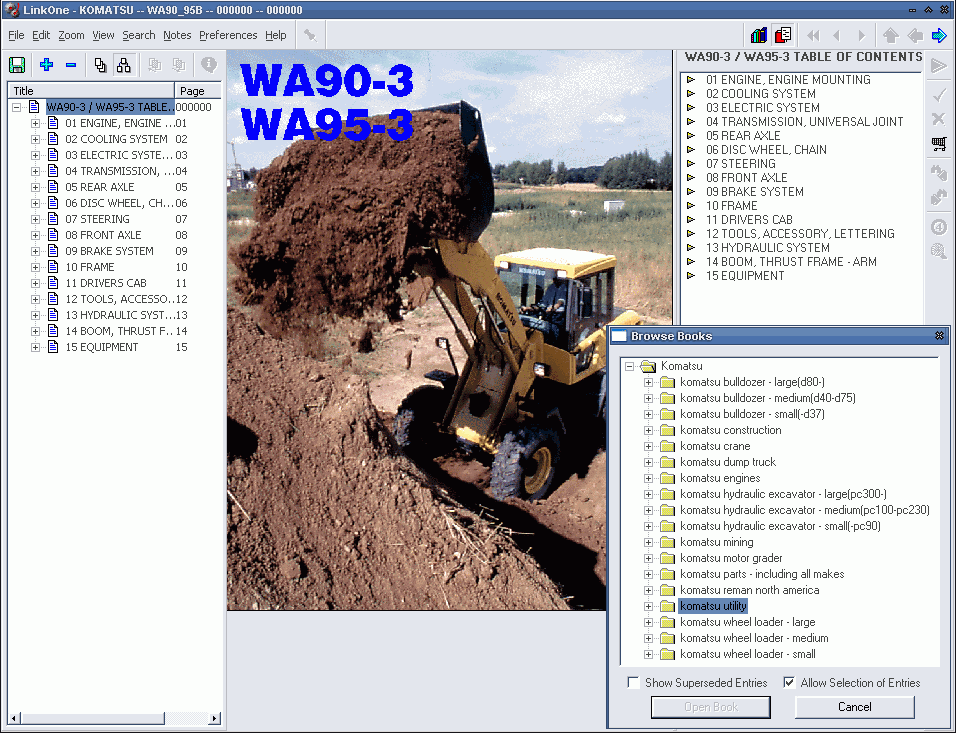Expand komatsu utility folder
Viewport: 956px width, 733px height.
point(648,606)
